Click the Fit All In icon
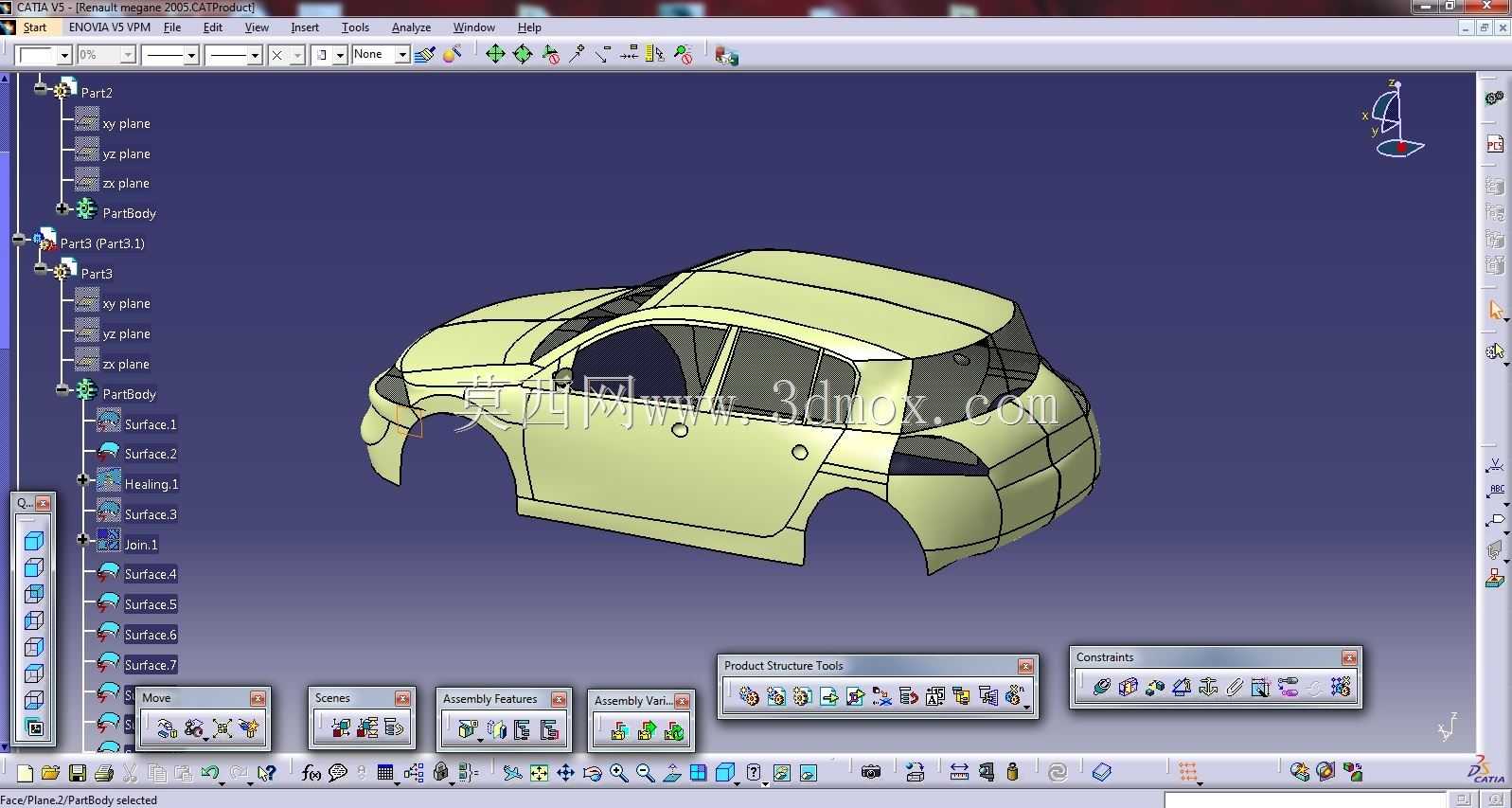1512x808 pixels. 539,773
